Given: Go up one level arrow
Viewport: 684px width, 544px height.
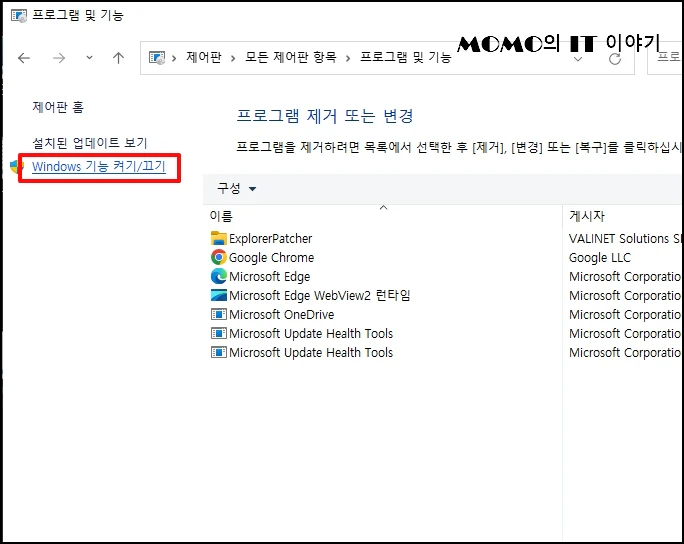Looking at the screenshot, I should tap(119, 58).
